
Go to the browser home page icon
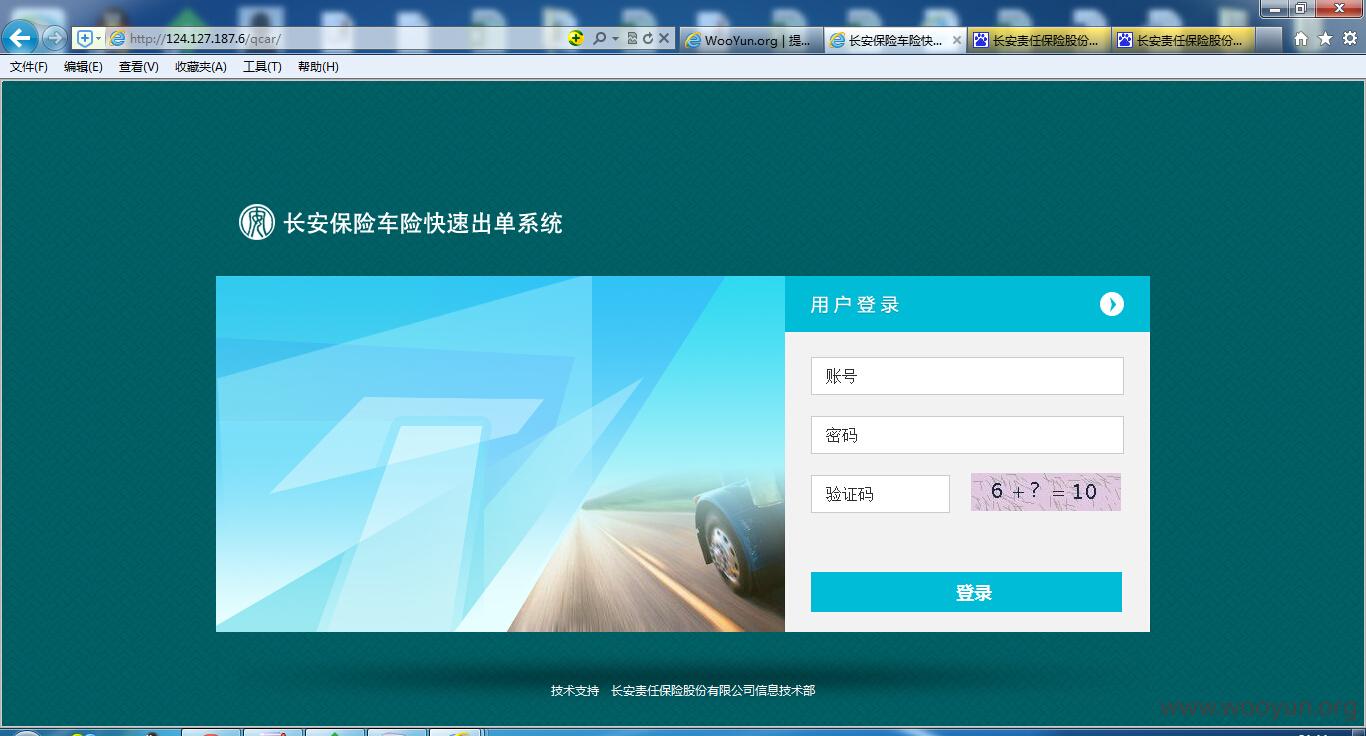1301,38
